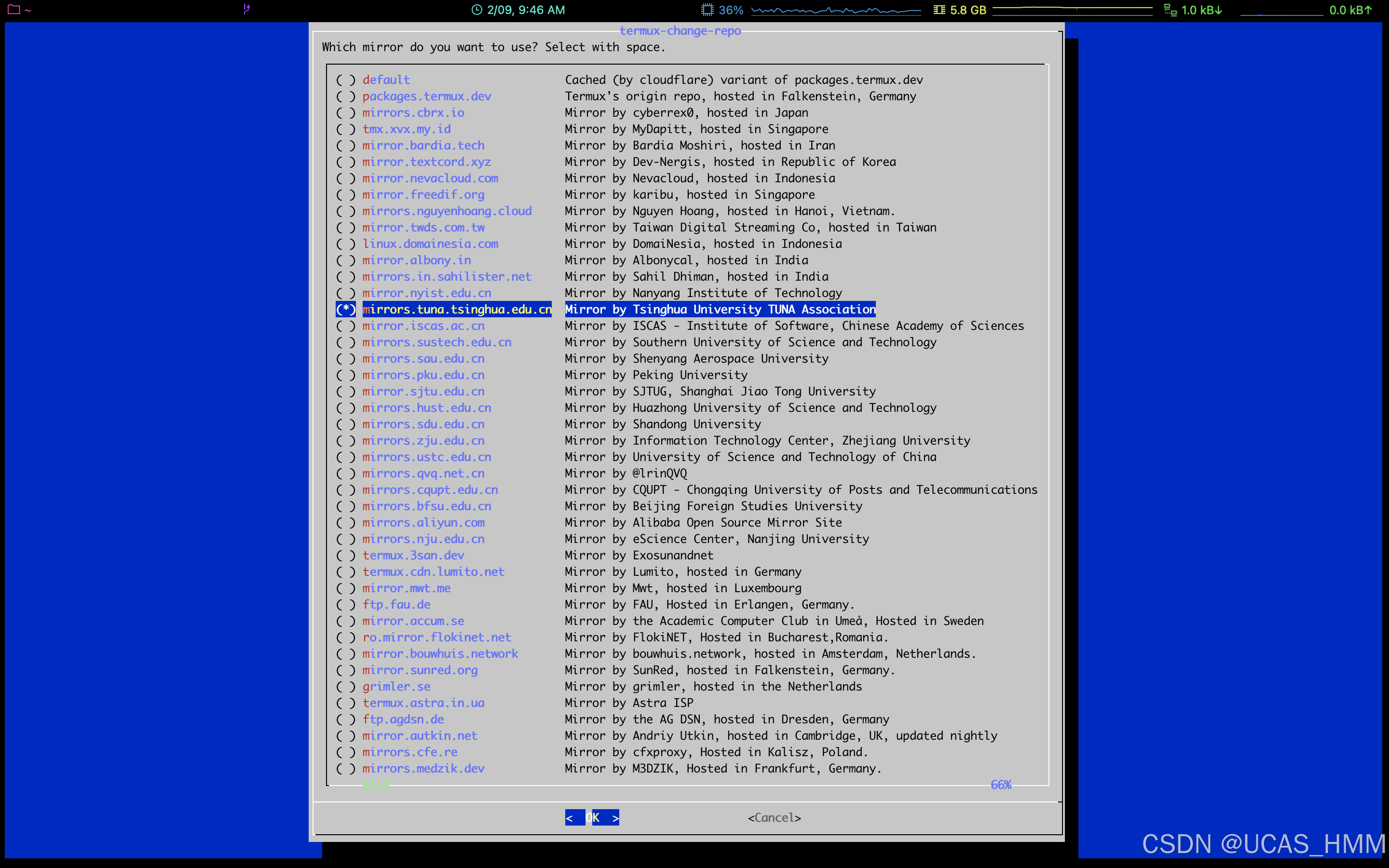Click the download arrow next to 1.0 kB
This screenshot has height=868, width=1389.
(x=1219, y=10)
